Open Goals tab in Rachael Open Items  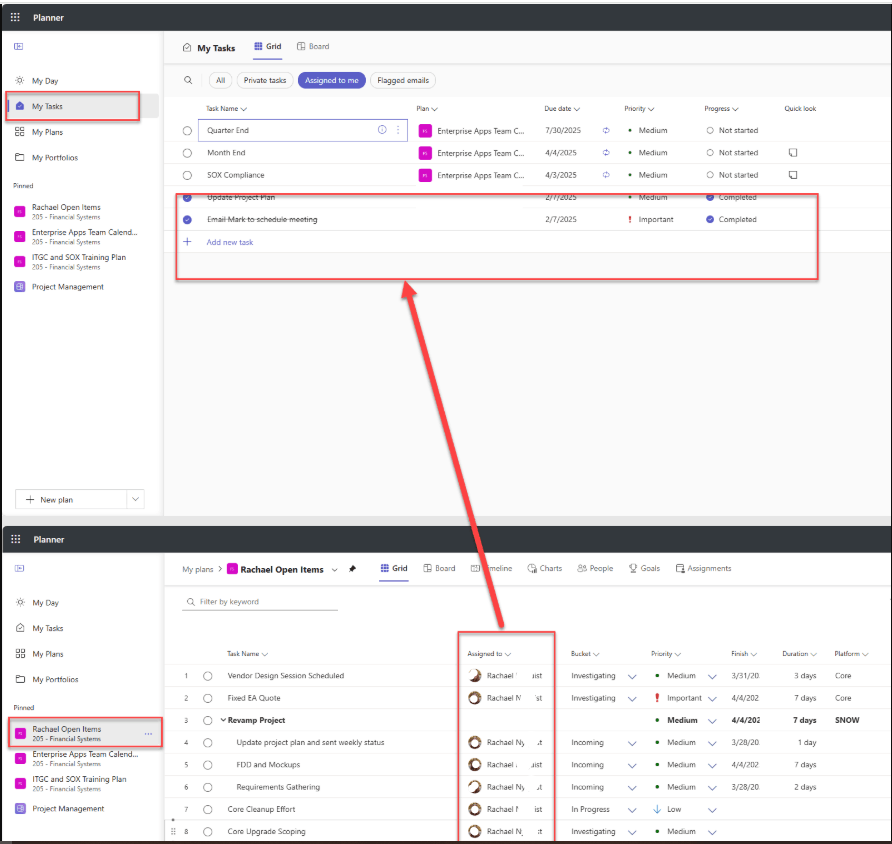644,568
